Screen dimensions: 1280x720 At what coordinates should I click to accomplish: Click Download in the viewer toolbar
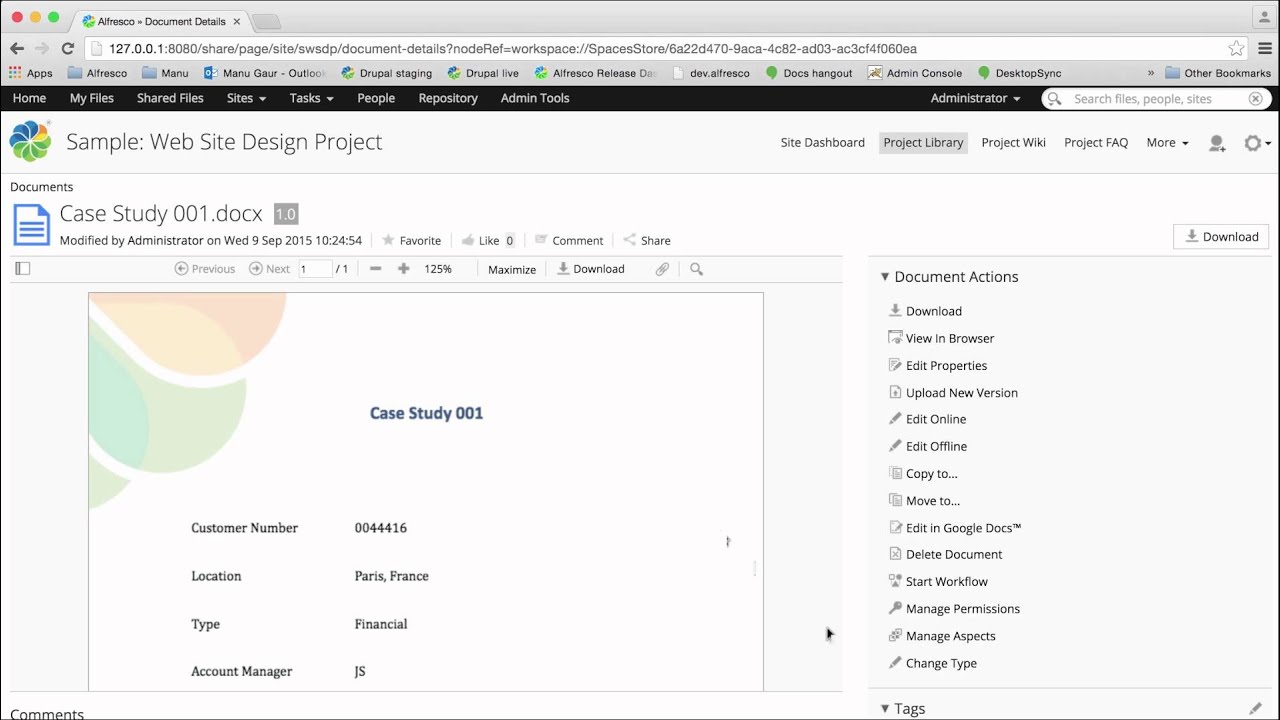591,269
